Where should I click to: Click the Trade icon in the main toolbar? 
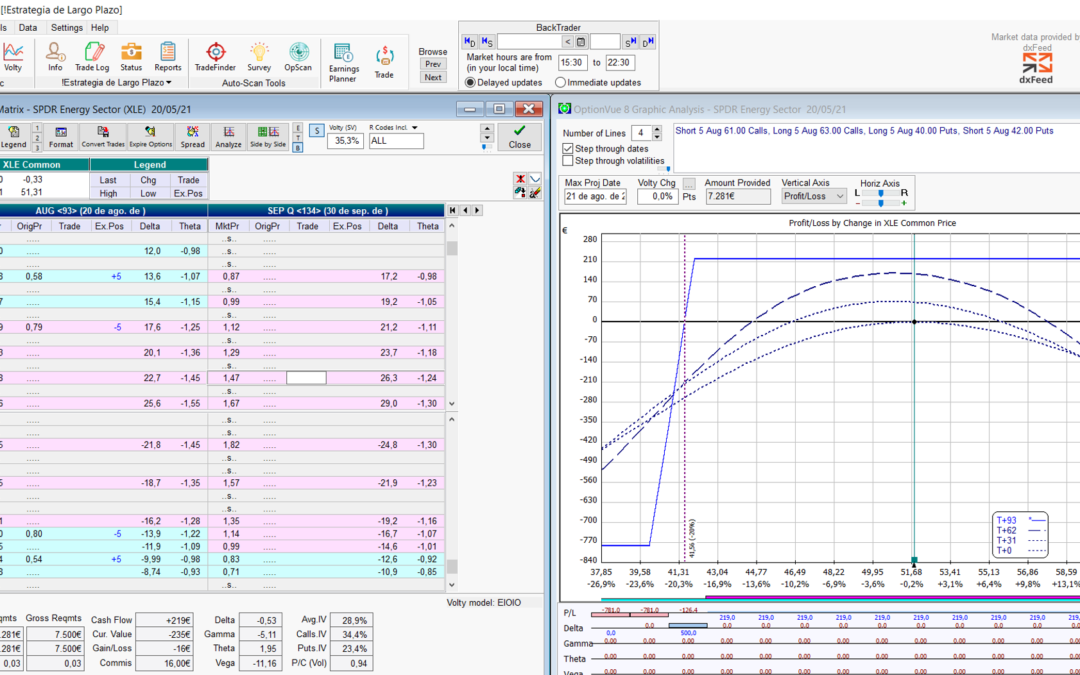[384, 63]
